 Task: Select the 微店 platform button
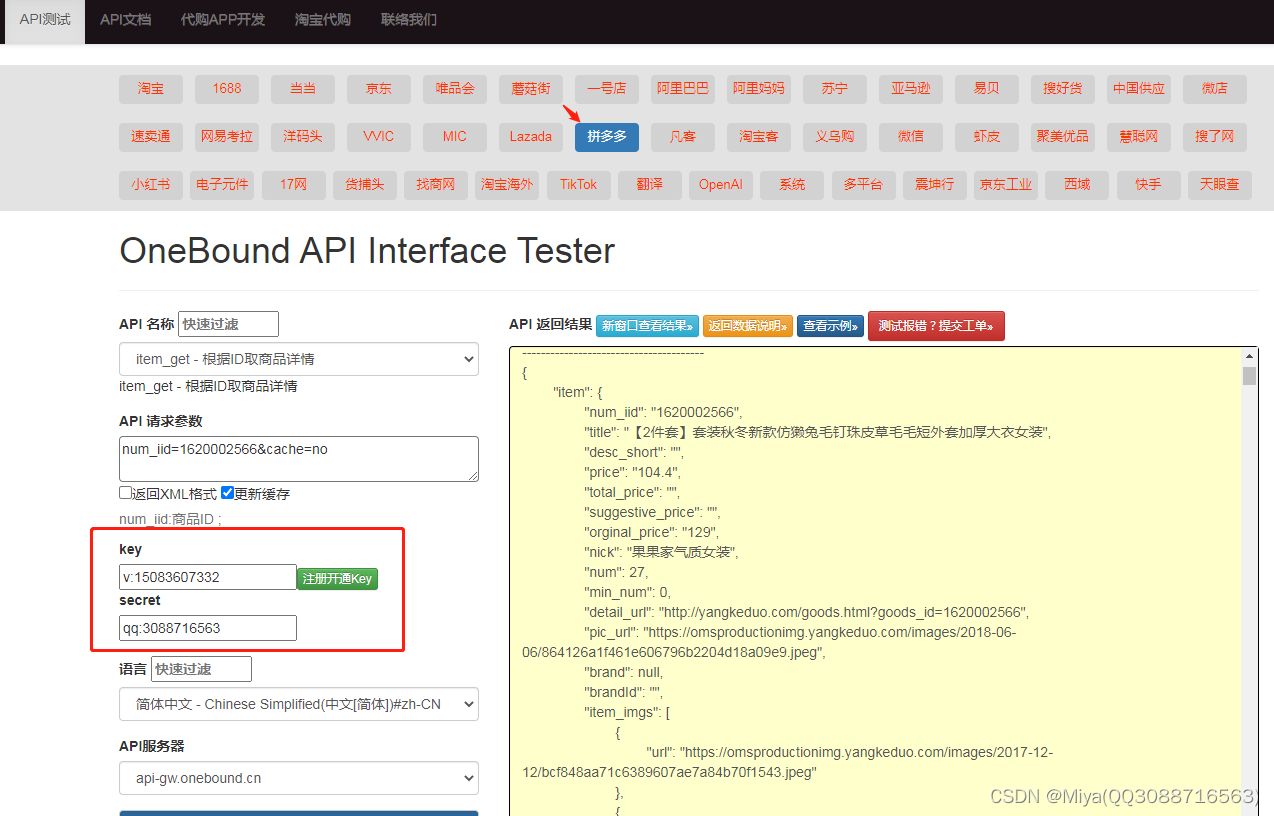1215,88
